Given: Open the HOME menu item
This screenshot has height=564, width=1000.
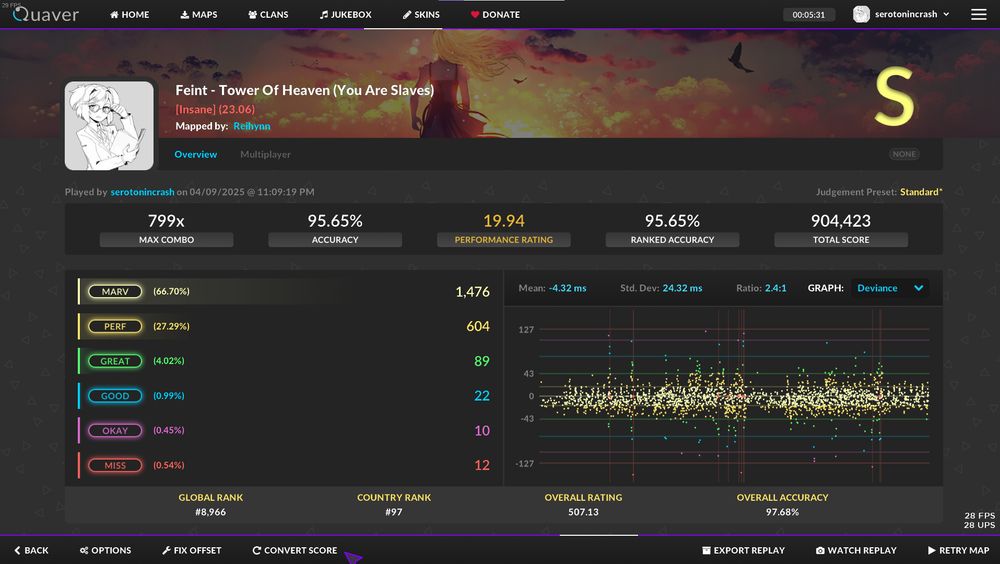Looking at the screenshot, I should coord(129,14).
